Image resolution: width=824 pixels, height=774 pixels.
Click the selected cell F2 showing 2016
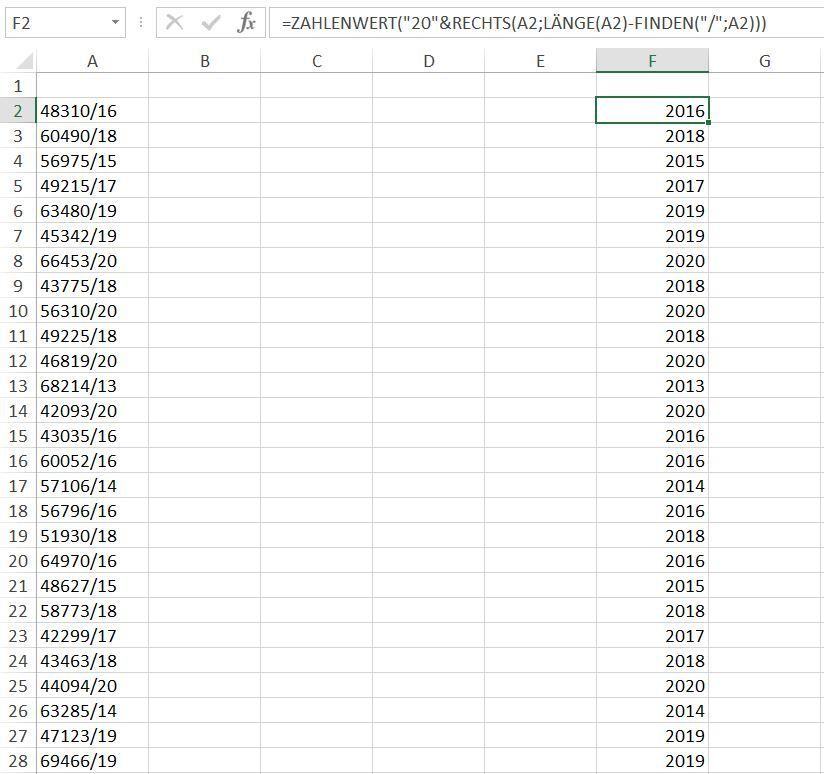coord(652,110)
